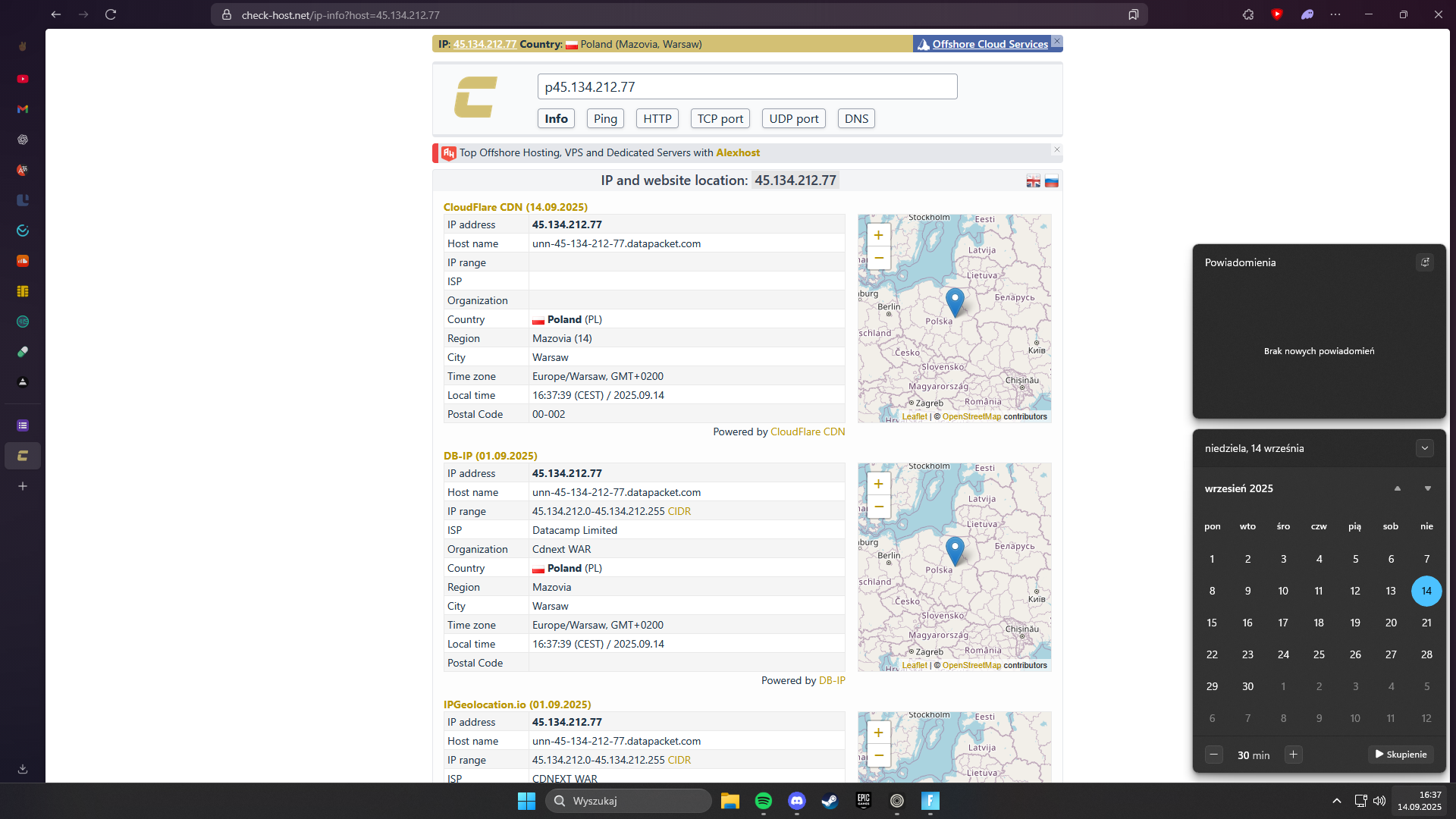Select the check-host sidebar tab icon
Image resolution: width=1456 pixels, height=819 pixels.
23,456
